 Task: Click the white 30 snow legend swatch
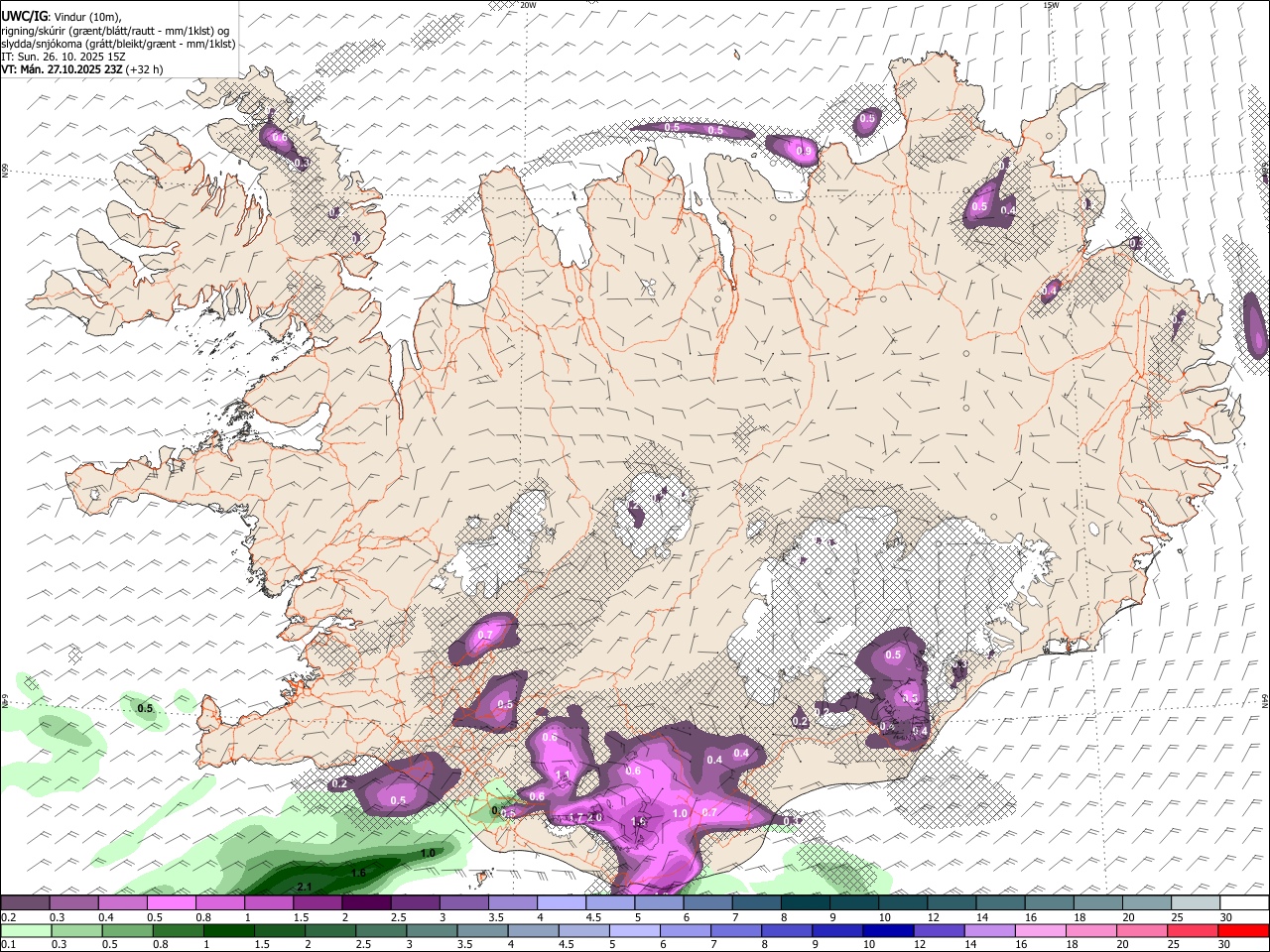tap(1245, 902)
